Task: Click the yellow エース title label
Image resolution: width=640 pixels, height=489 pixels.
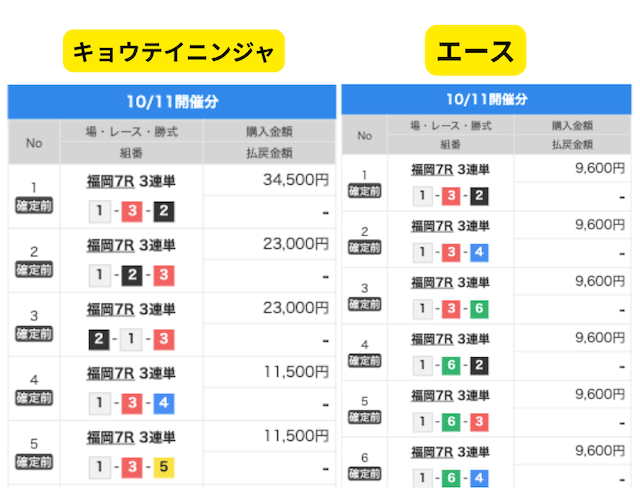Action: [x=476, y=50]
